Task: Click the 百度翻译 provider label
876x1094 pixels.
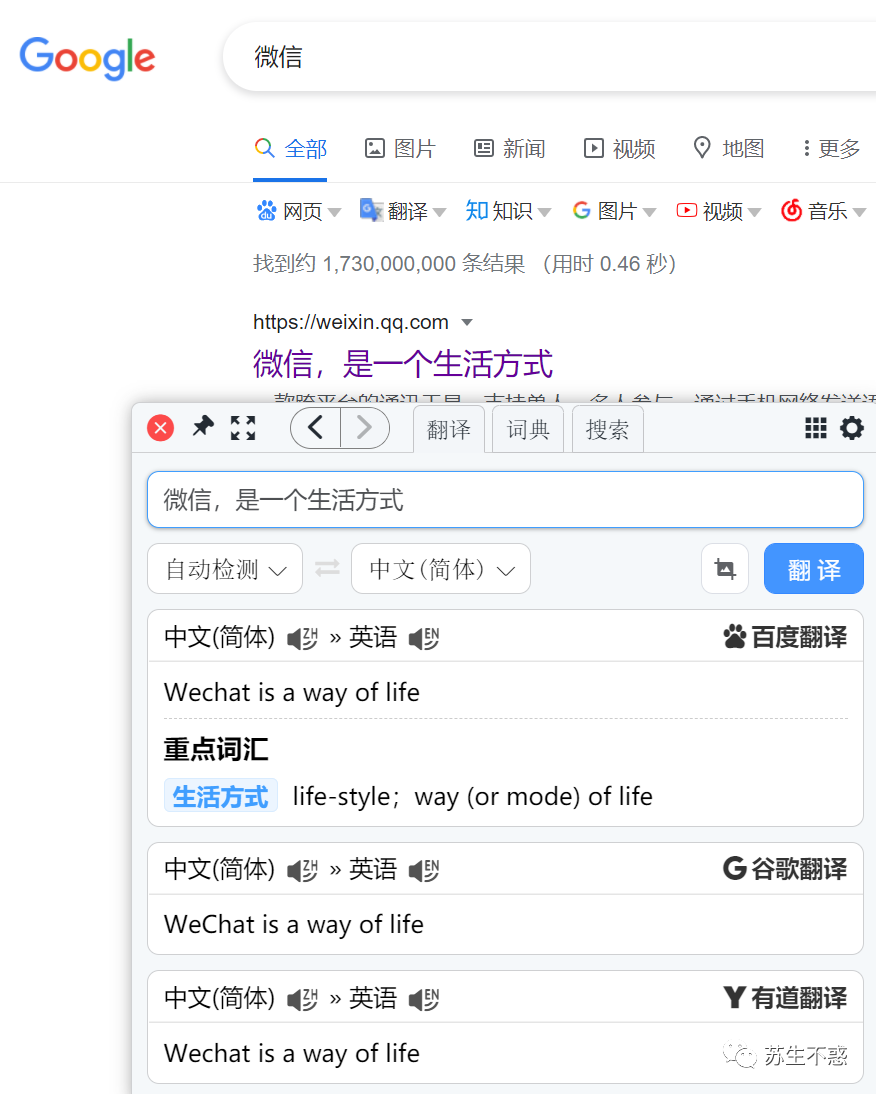Action: coord(785,636)
